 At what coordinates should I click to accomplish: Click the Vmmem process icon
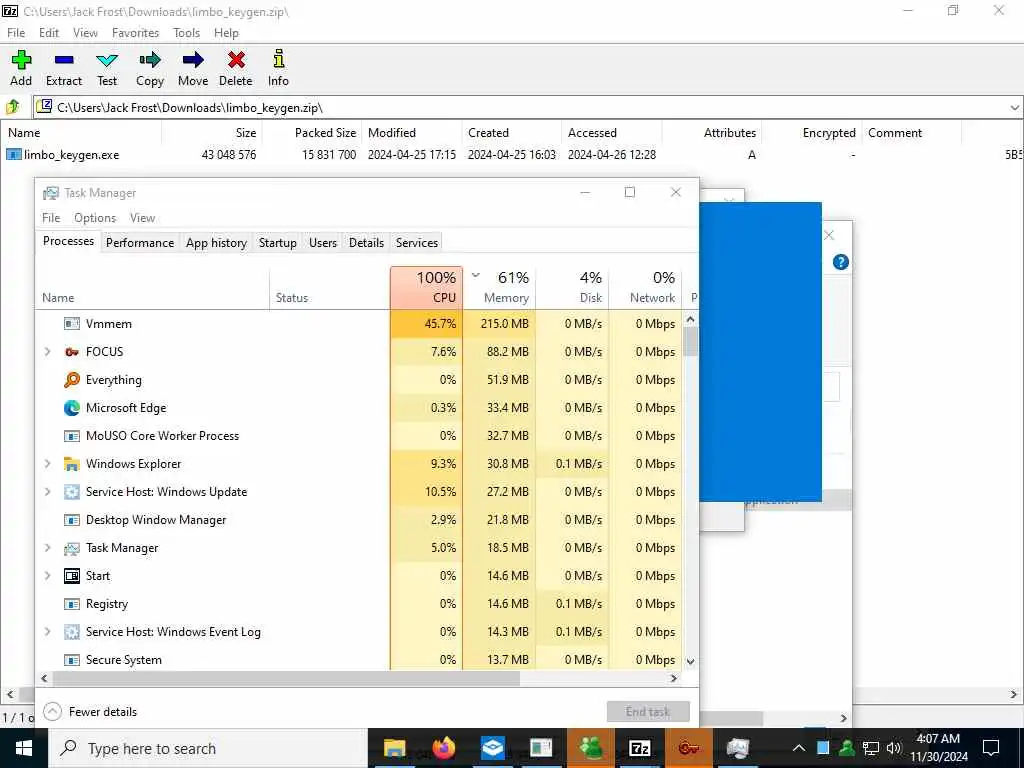72,324
